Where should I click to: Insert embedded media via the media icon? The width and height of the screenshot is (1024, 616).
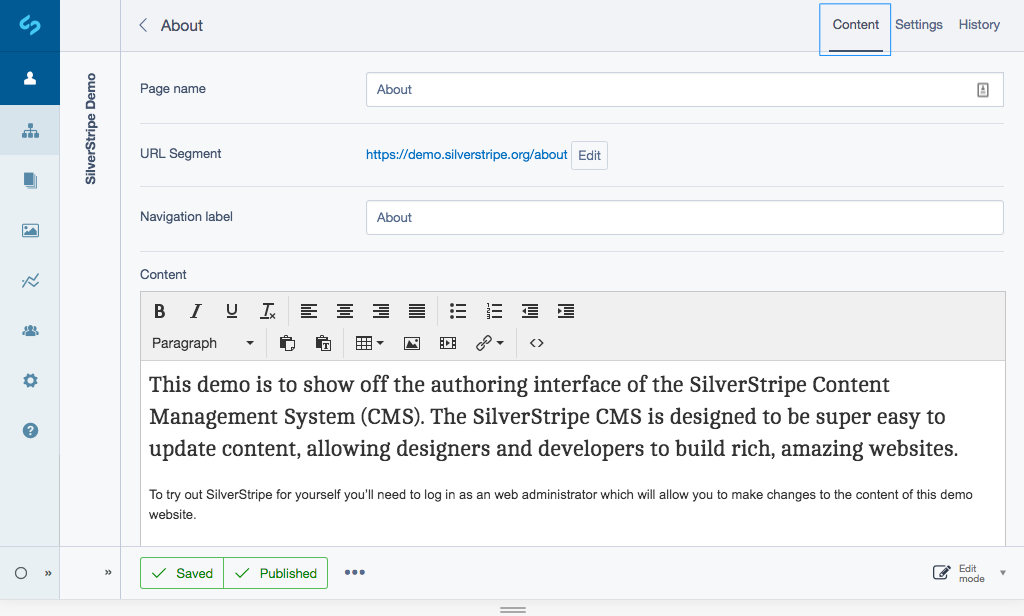click(x=448, y=343)
